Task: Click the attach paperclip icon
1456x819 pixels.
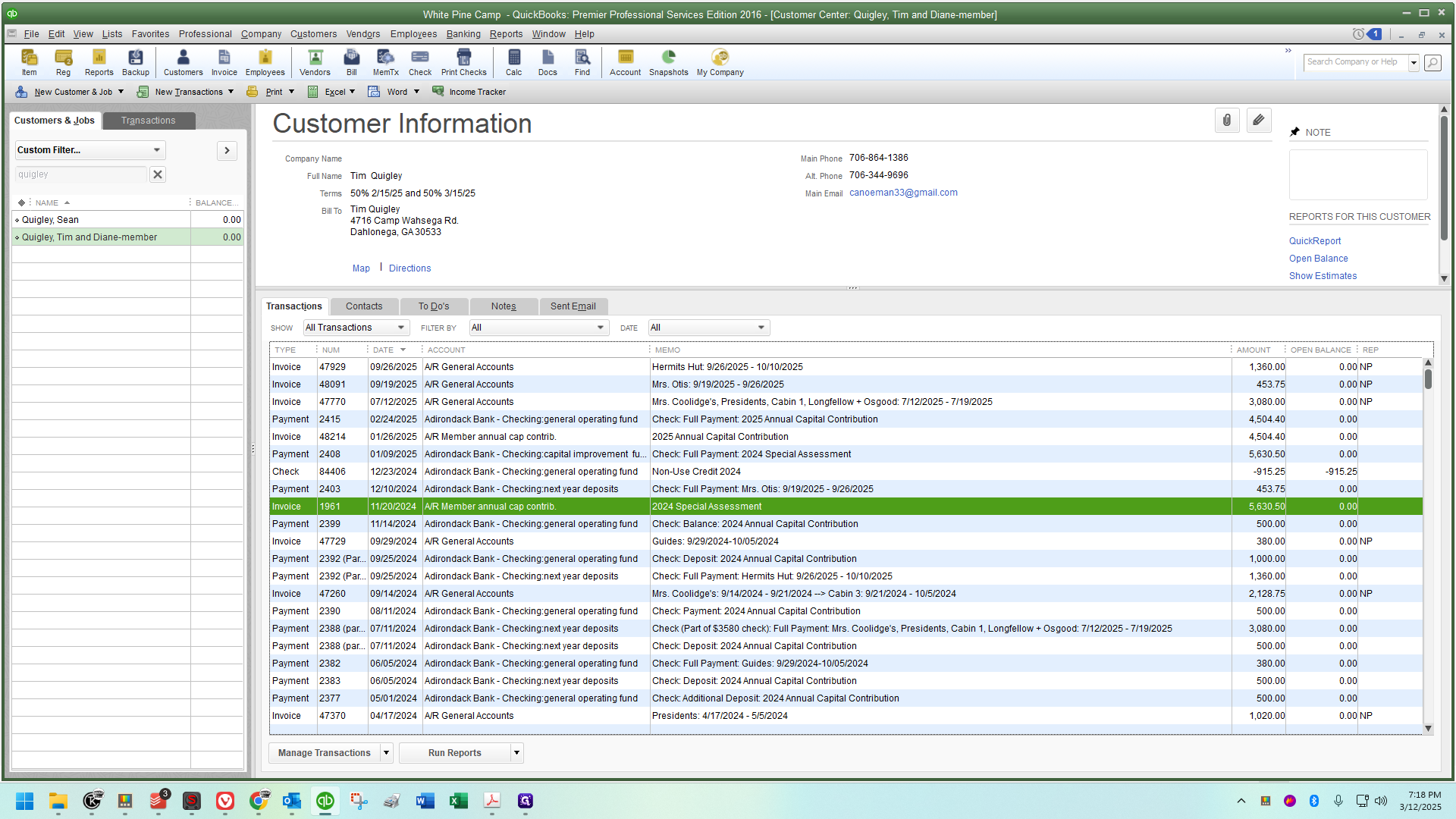Action: (x=1226, y=120)
